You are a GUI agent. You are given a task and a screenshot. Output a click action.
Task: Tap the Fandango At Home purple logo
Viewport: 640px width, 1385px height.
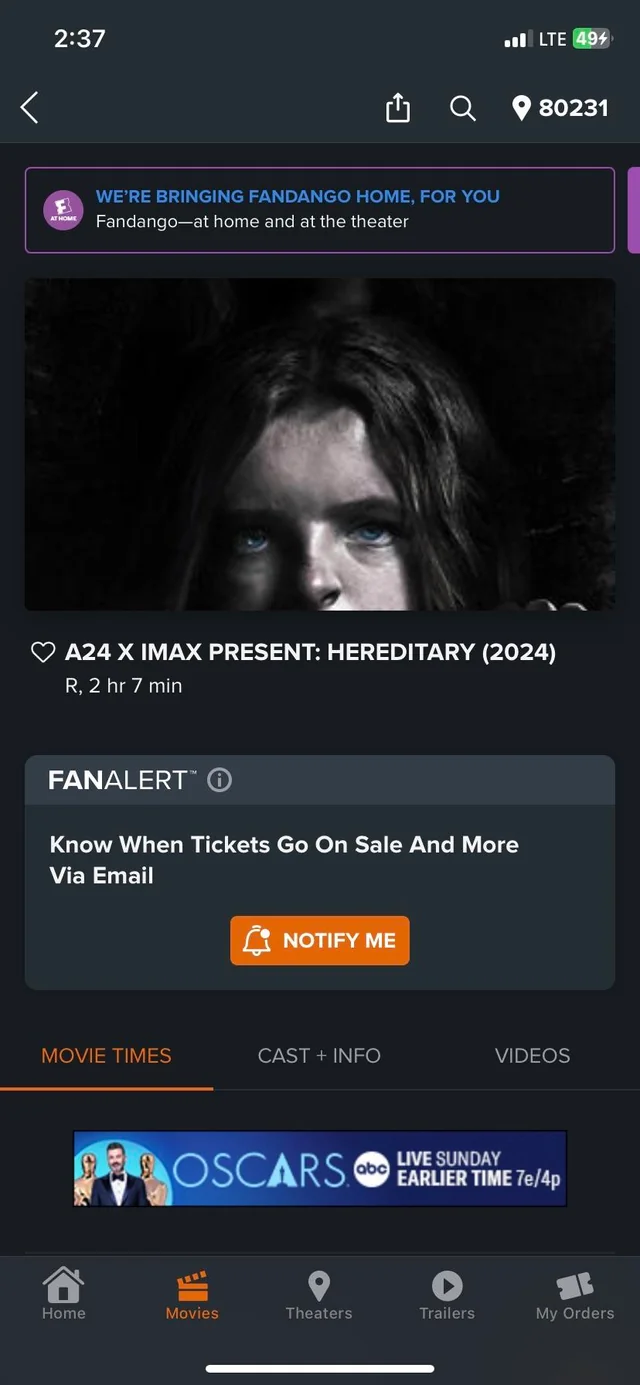[64, 210]
